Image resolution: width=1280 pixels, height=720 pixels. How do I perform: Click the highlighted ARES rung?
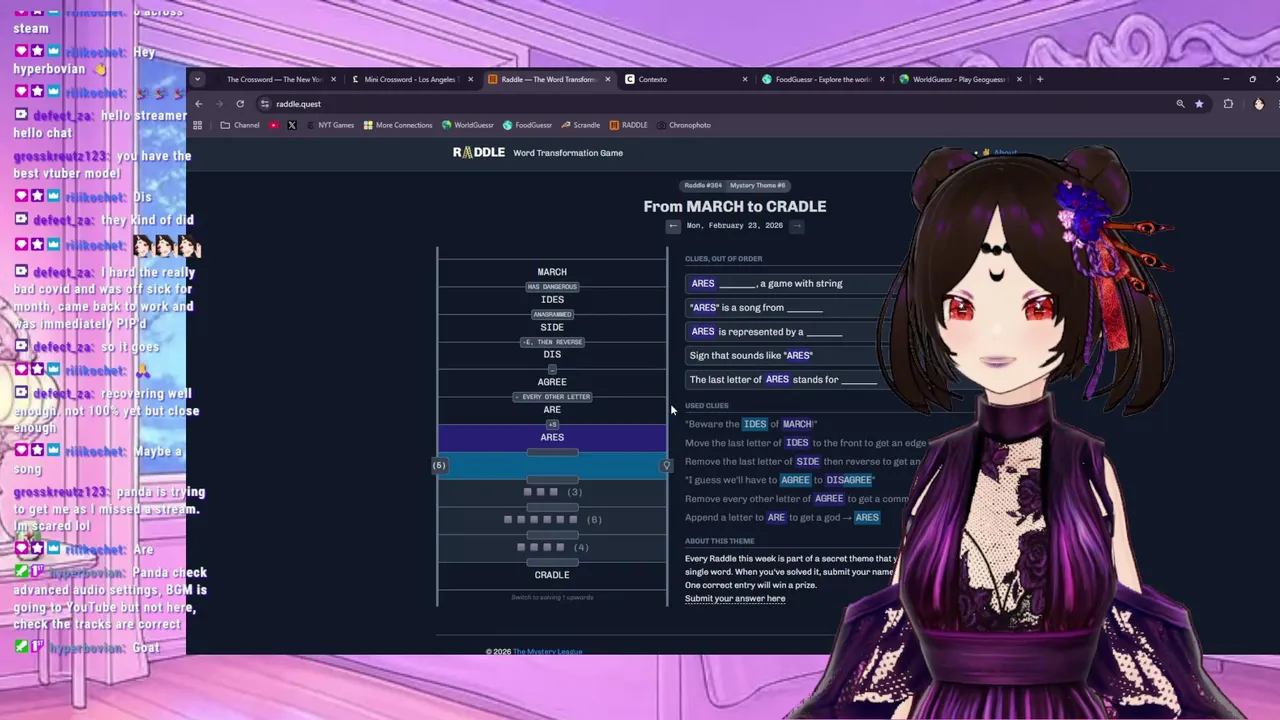tap(552, 437)
